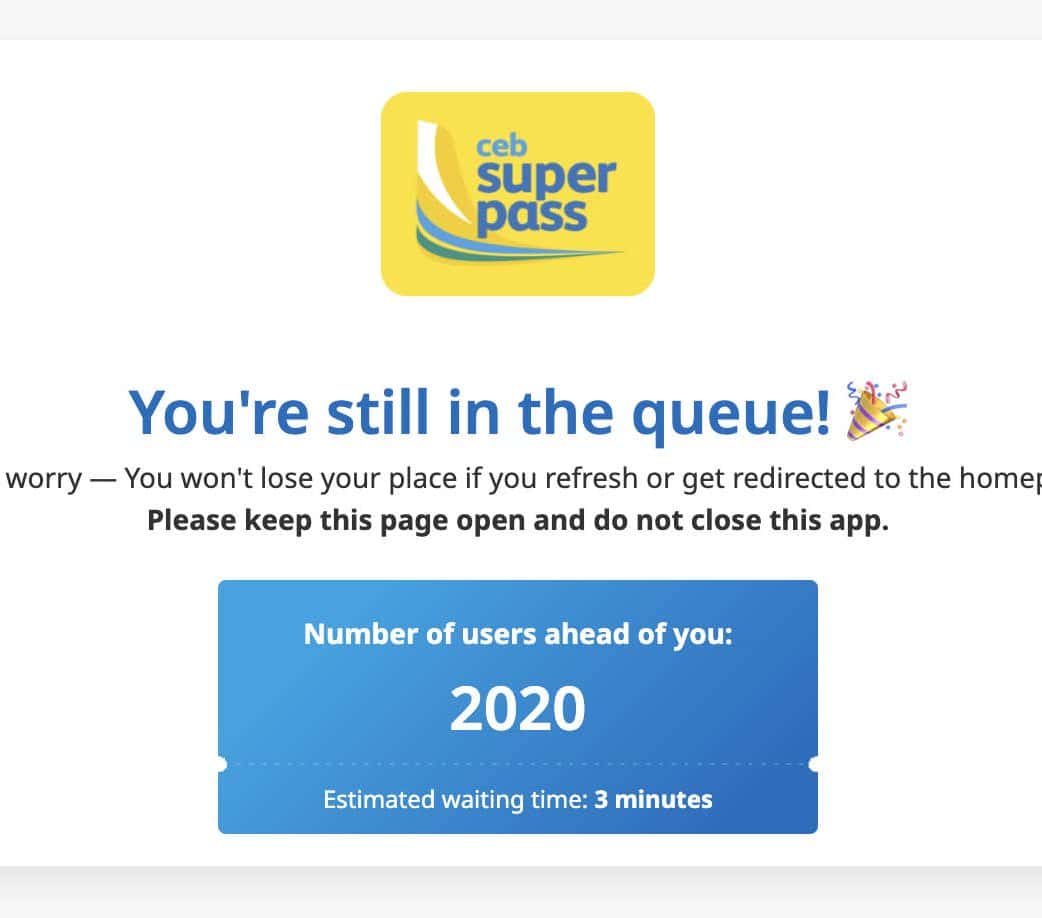Click the gray bar at the page top
1042x918 pixels.
click(520, 19)
